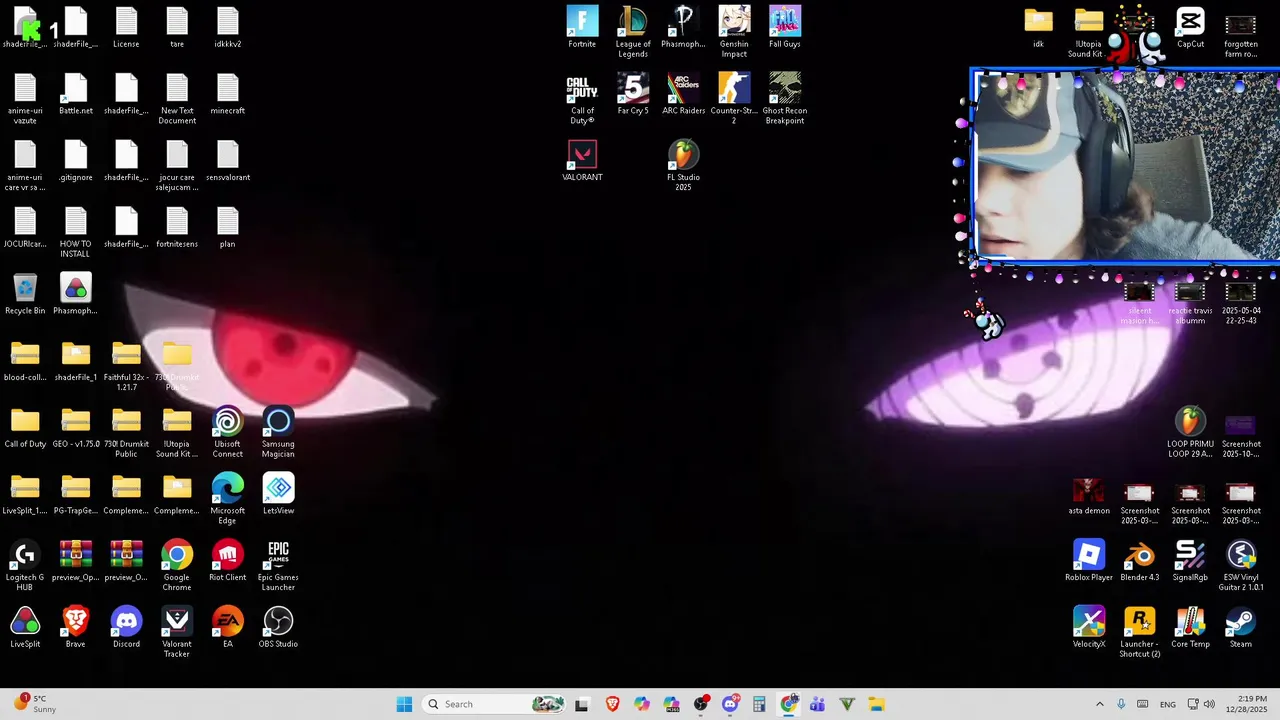Open the License text file
The image size is (1280, 720).
tap(126, 27)
